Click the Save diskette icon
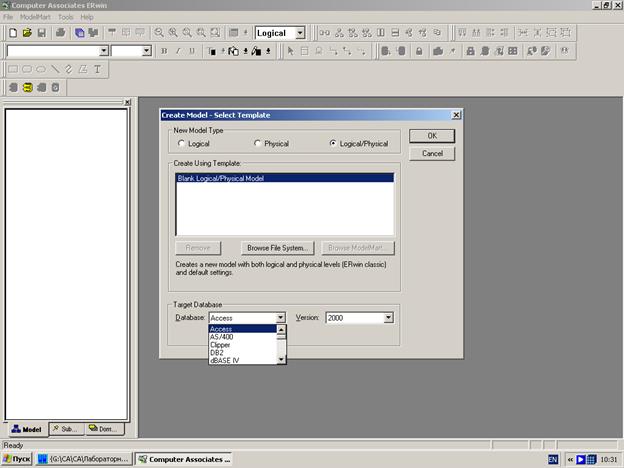This screenshot has width=624, height=468. 41,33
